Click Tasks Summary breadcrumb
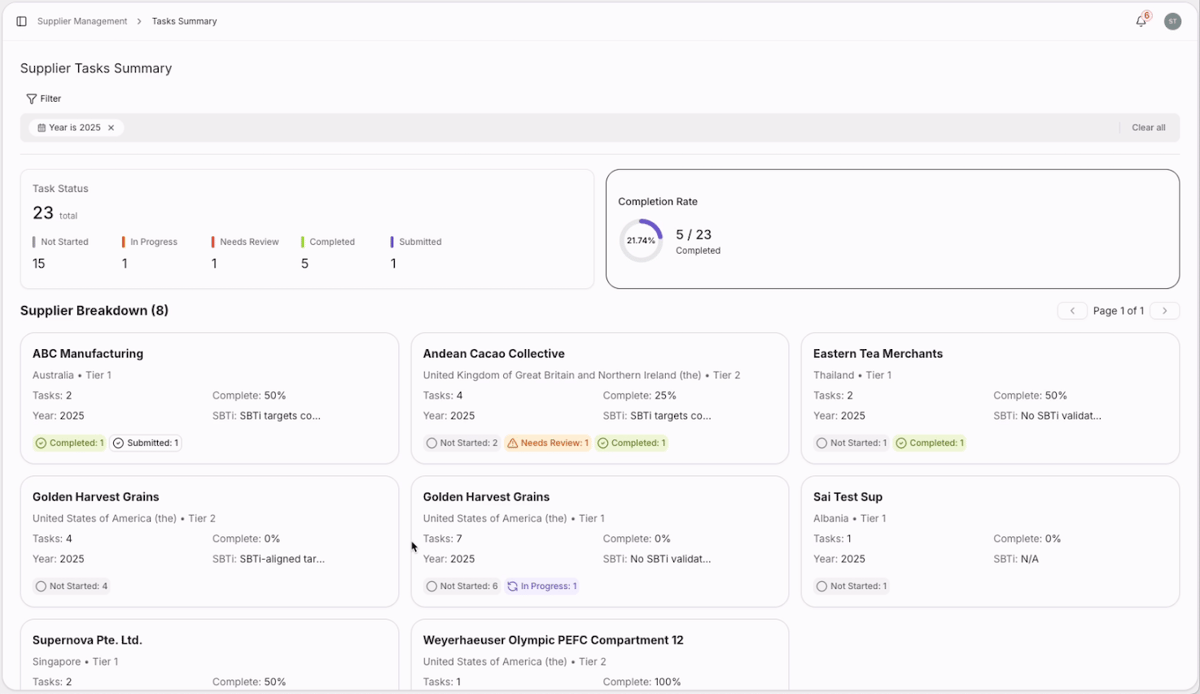Viewport: 1200px width, 694px height. pos(184,21)
